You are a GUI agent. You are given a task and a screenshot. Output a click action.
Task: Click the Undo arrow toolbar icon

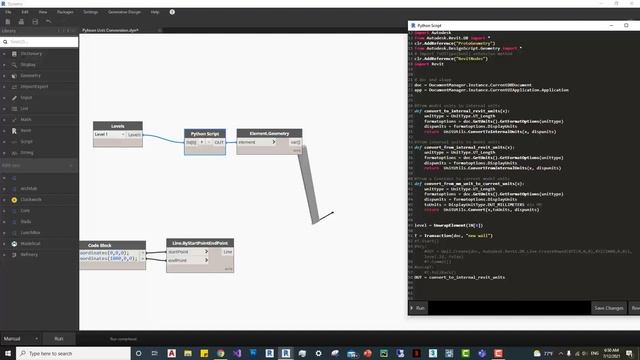[49, 21]
